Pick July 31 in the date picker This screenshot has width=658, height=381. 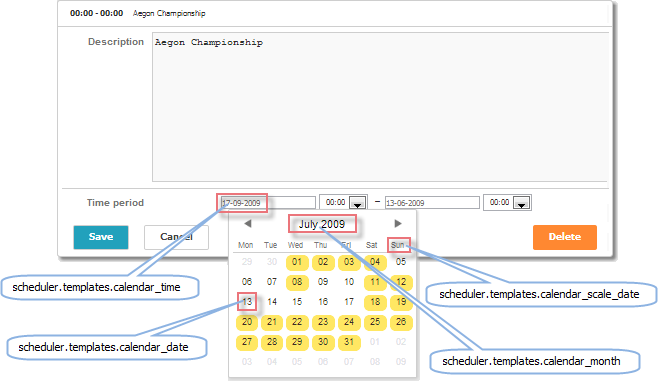(349, 342)
